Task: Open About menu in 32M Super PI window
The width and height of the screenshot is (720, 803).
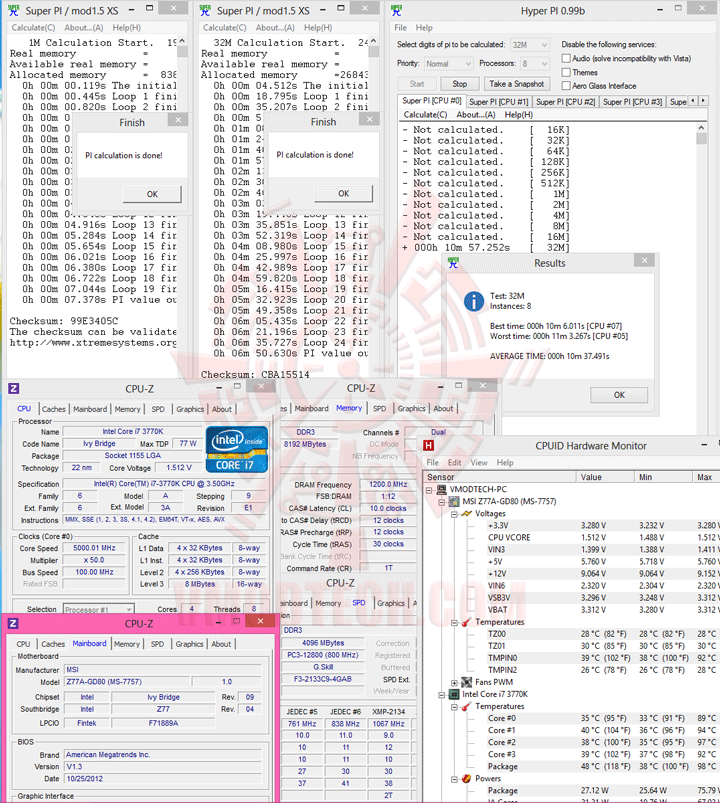Action: click(x=275, y=28)
